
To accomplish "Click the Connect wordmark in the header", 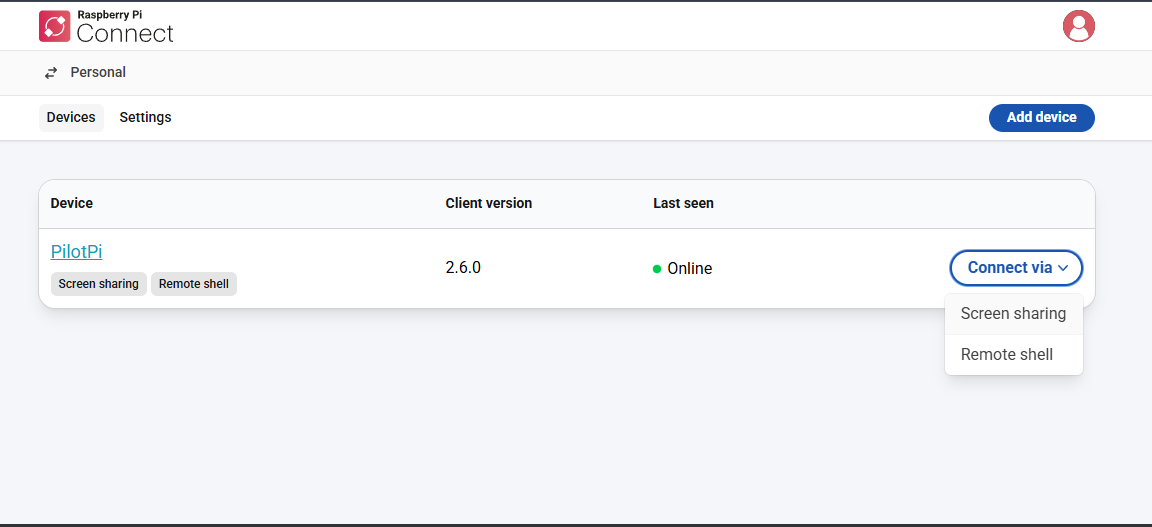I will point(125,33).
